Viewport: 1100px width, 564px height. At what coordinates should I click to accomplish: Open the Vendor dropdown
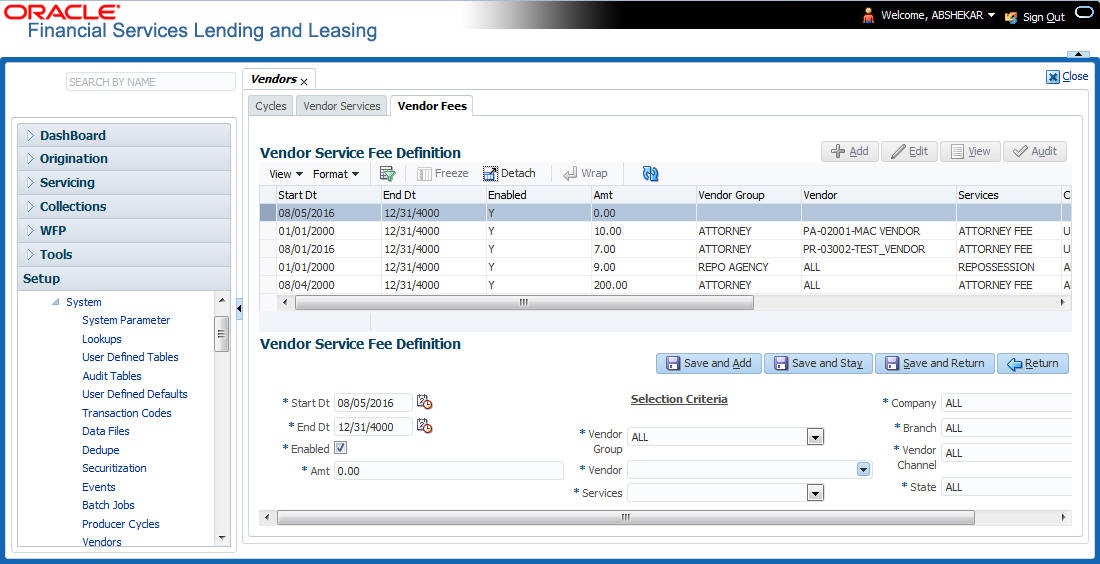[x=864, y=469]
